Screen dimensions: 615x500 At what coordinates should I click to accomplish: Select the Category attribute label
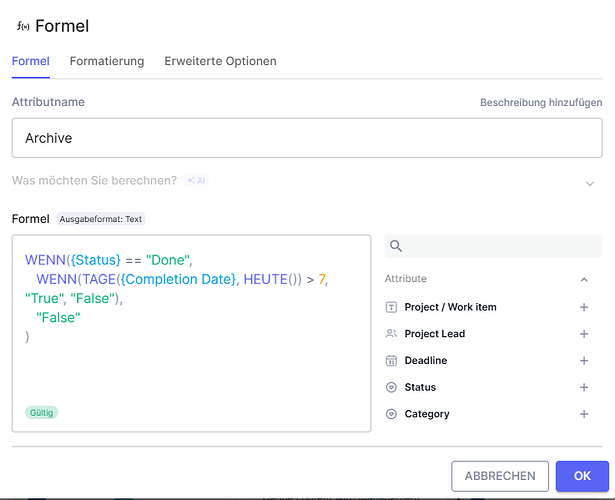tap(427, 414)
